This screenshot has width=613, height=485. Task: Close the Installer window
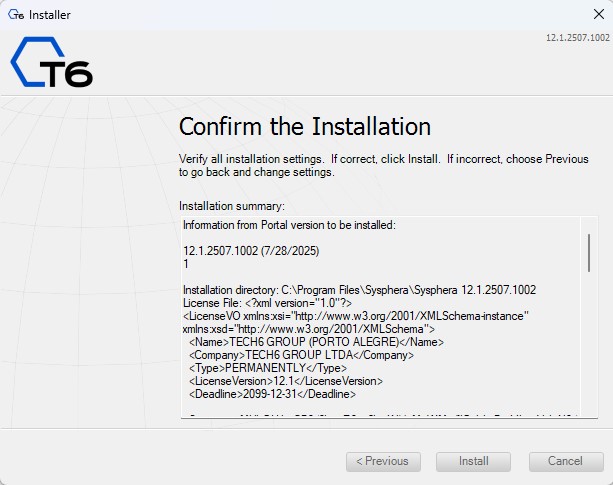(599, 14)
